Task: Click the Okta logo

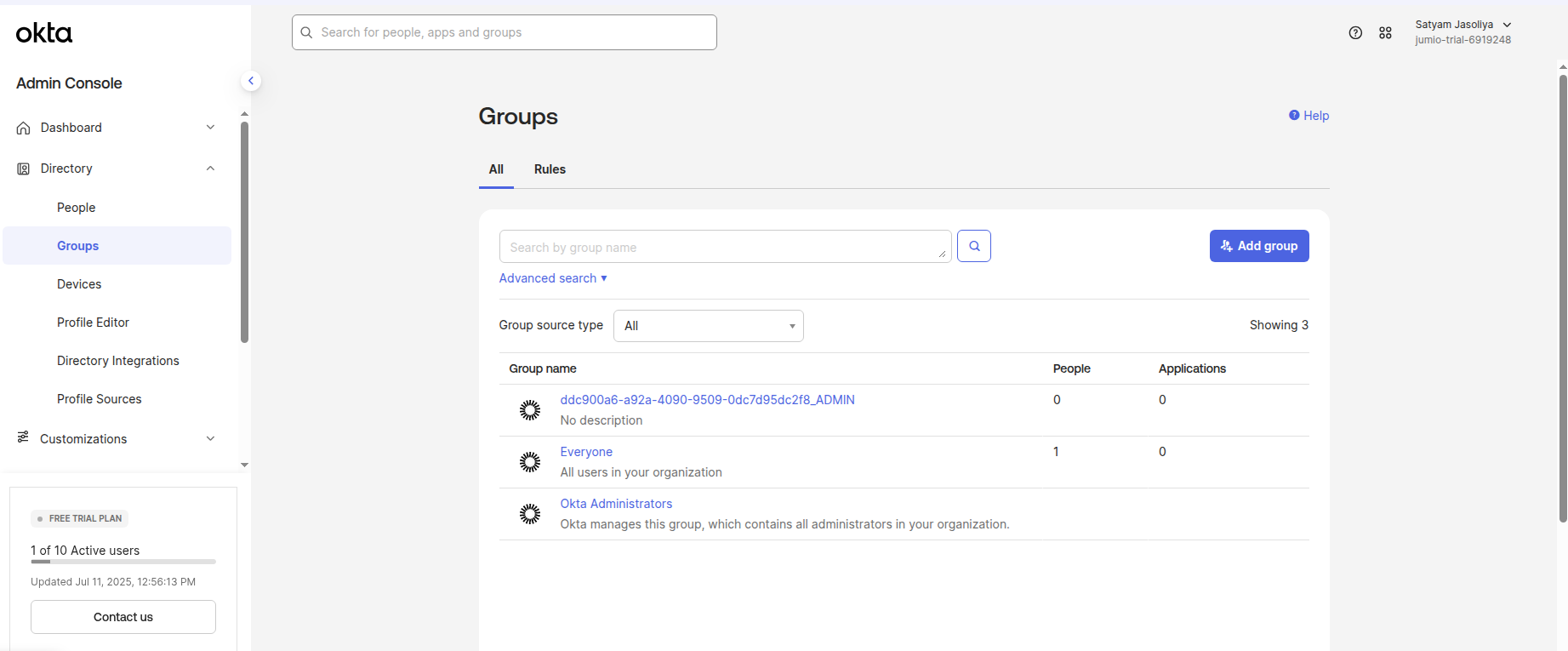Action: tap(44, 33)
